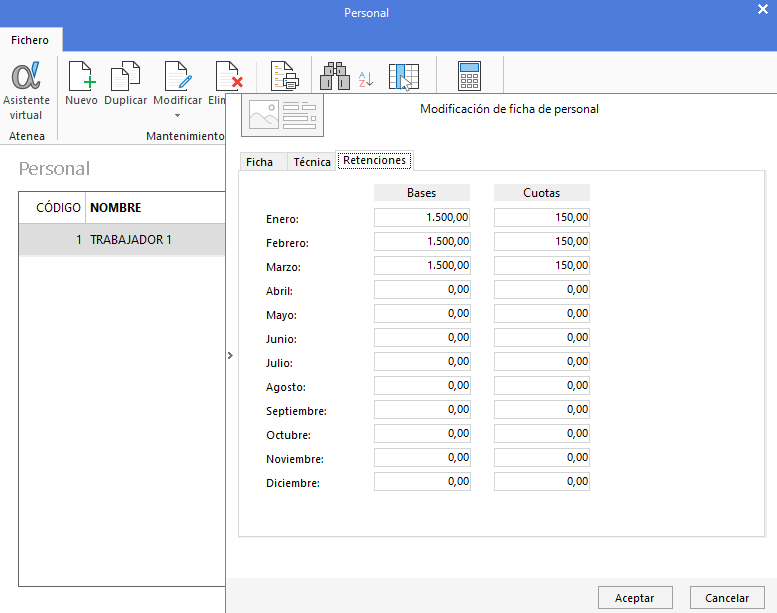Open the calculator icon

click(469, 75)
